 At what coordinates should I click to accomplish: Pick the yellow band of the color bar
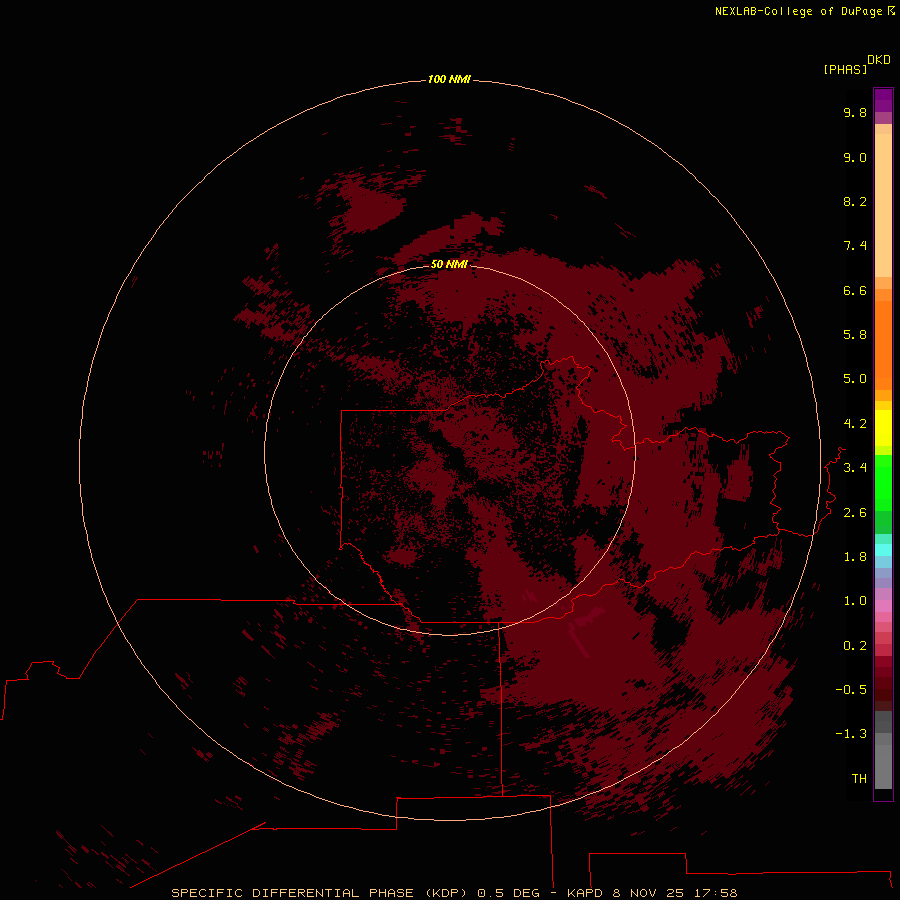pos(883,428)
